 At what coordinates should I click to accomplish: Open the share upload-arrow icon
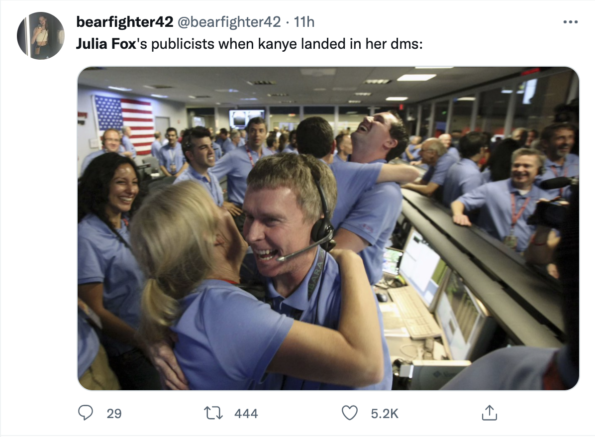click(489, 413)
